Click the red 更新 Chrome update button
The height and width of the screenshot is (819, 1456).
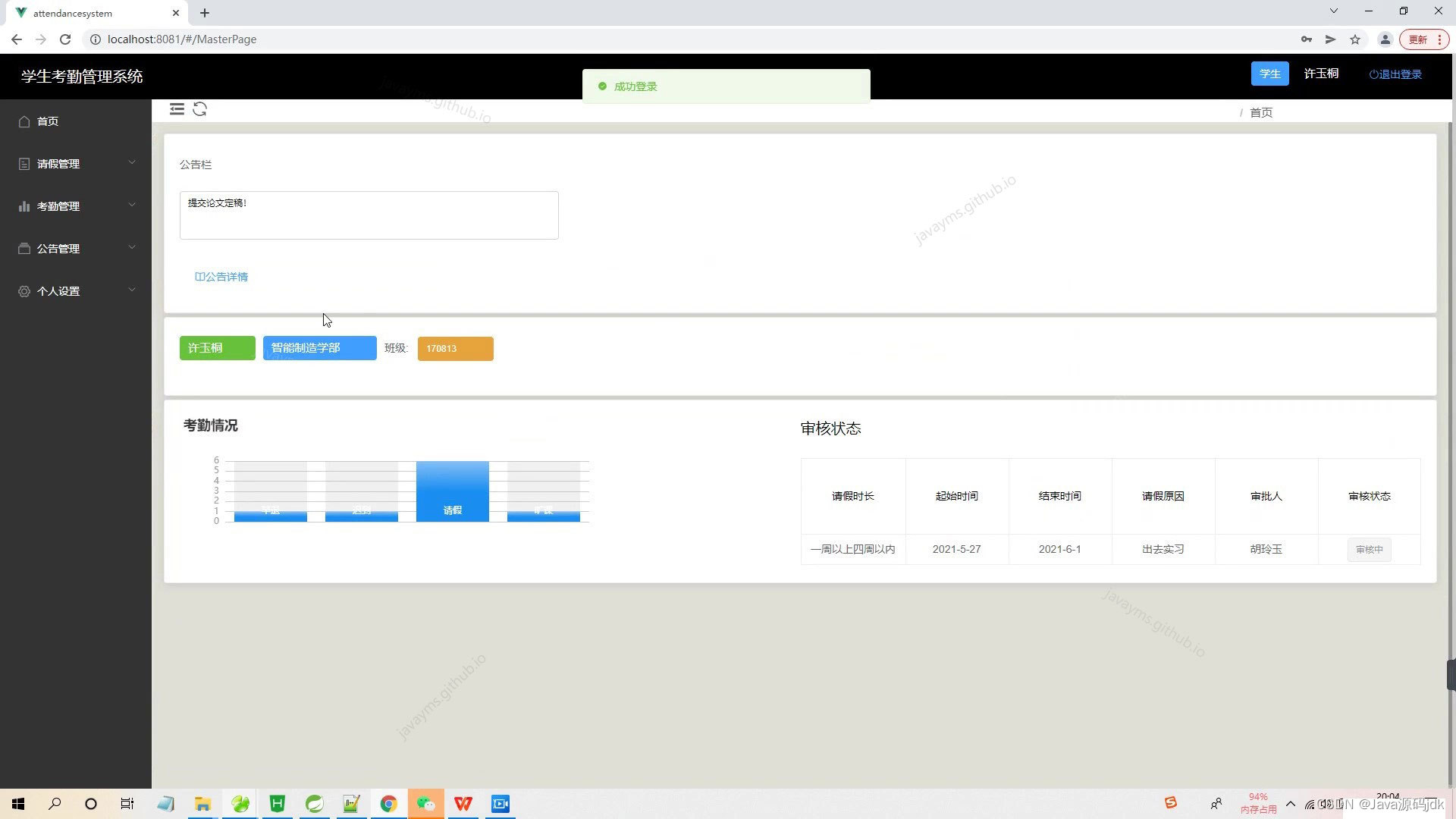[1424, 39]
